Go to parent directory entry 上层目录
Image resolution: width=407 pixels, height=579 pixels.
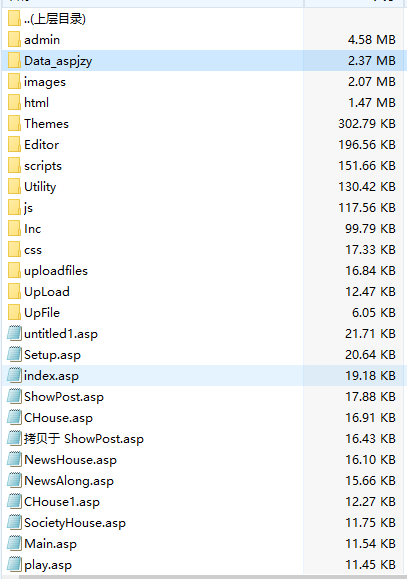pyautogui.click(x=55, y=18)
